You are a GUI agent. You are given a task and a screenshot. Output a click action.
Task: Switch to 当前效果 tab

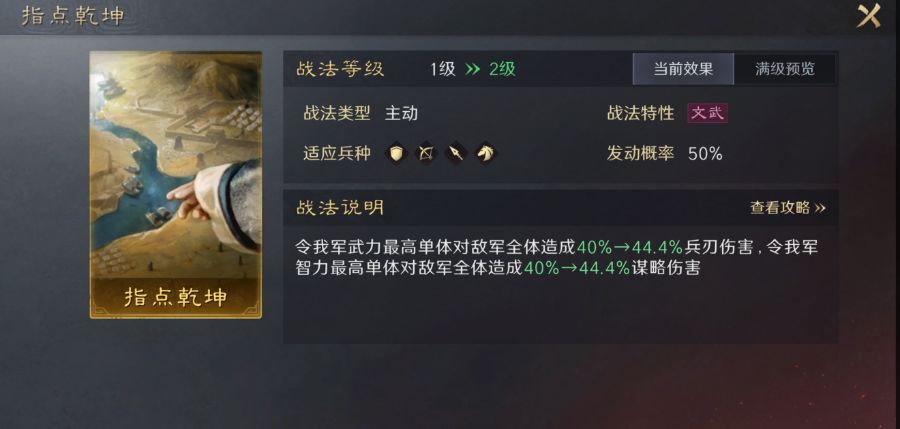pos(683,69)
